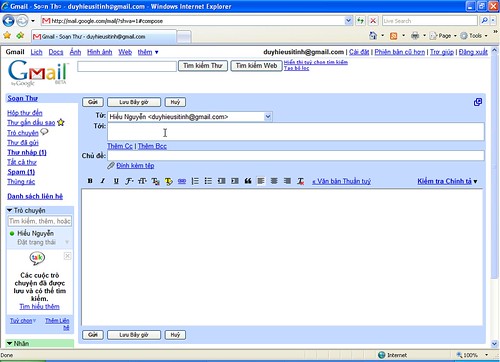Insert a hyperlink using the link icon

182,181
